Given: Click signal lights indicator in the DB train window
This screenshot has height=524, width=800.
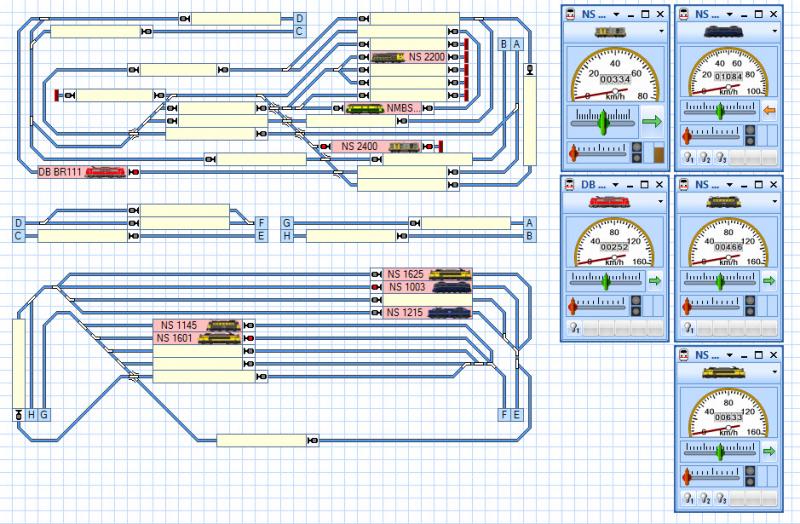Looking at the screenshot, I should pyautogui.click(x=637, y=306).
